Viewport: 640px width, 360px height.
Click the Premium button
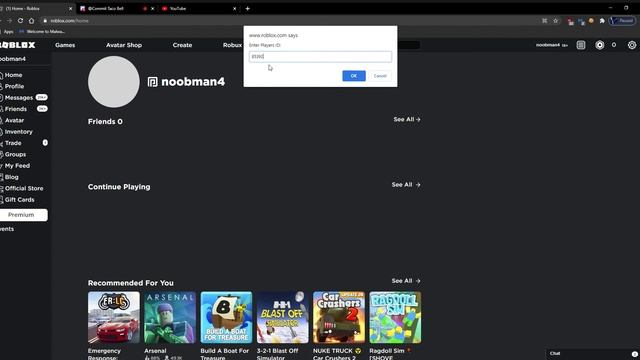[23, 215]
